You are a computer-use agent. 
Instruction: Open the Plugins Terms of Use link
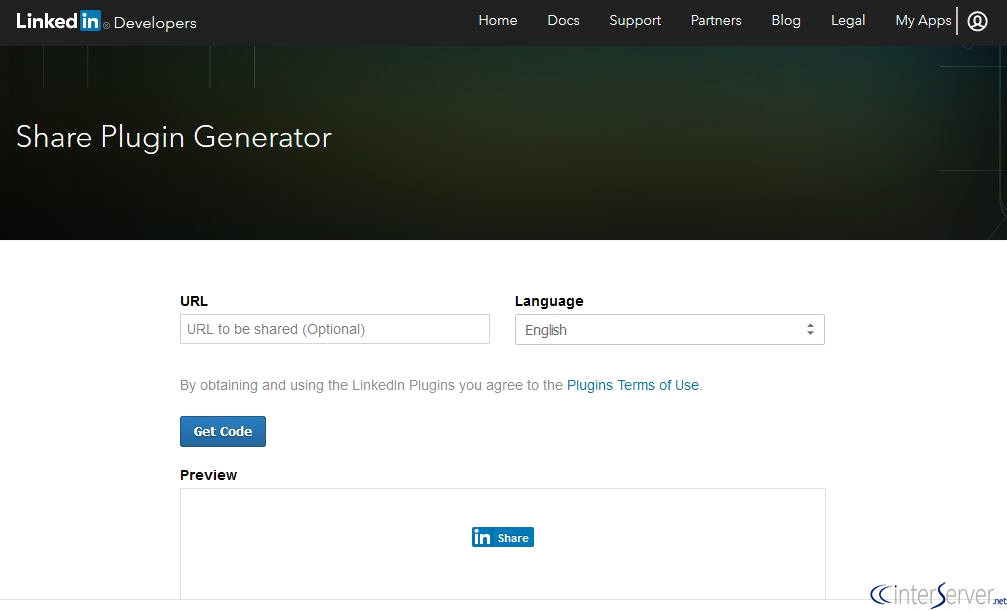pos(633,385)
